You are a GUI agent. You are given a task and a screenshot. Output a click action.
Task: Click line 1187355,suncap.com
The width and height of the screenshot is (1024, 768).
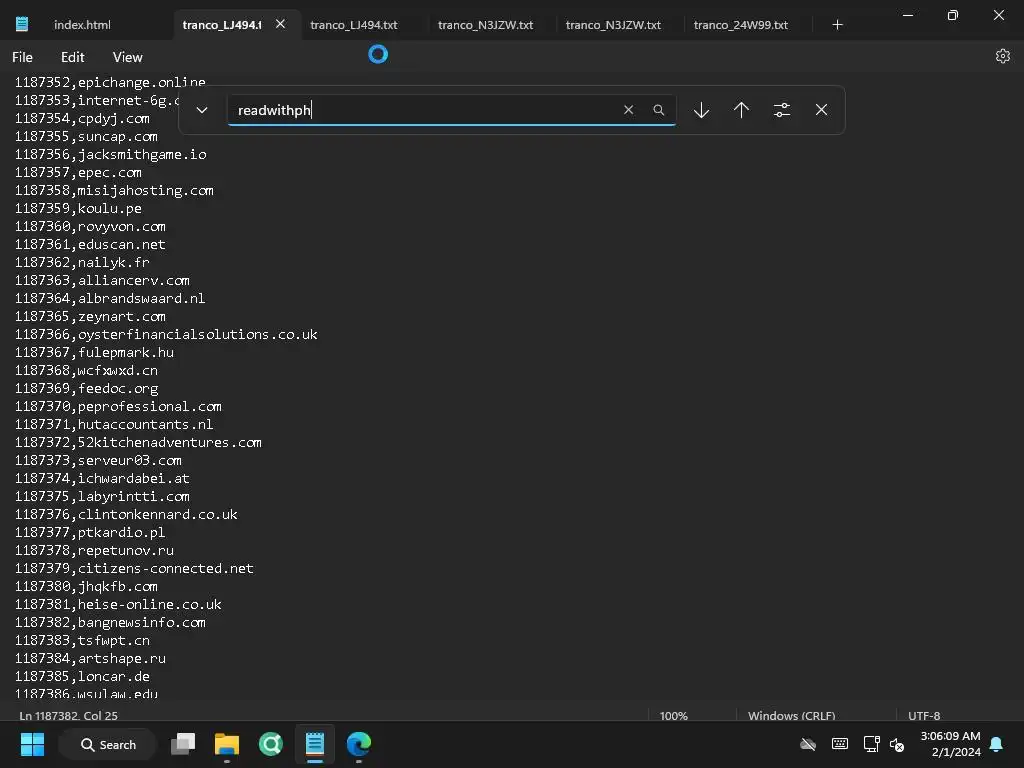[86, 136]
